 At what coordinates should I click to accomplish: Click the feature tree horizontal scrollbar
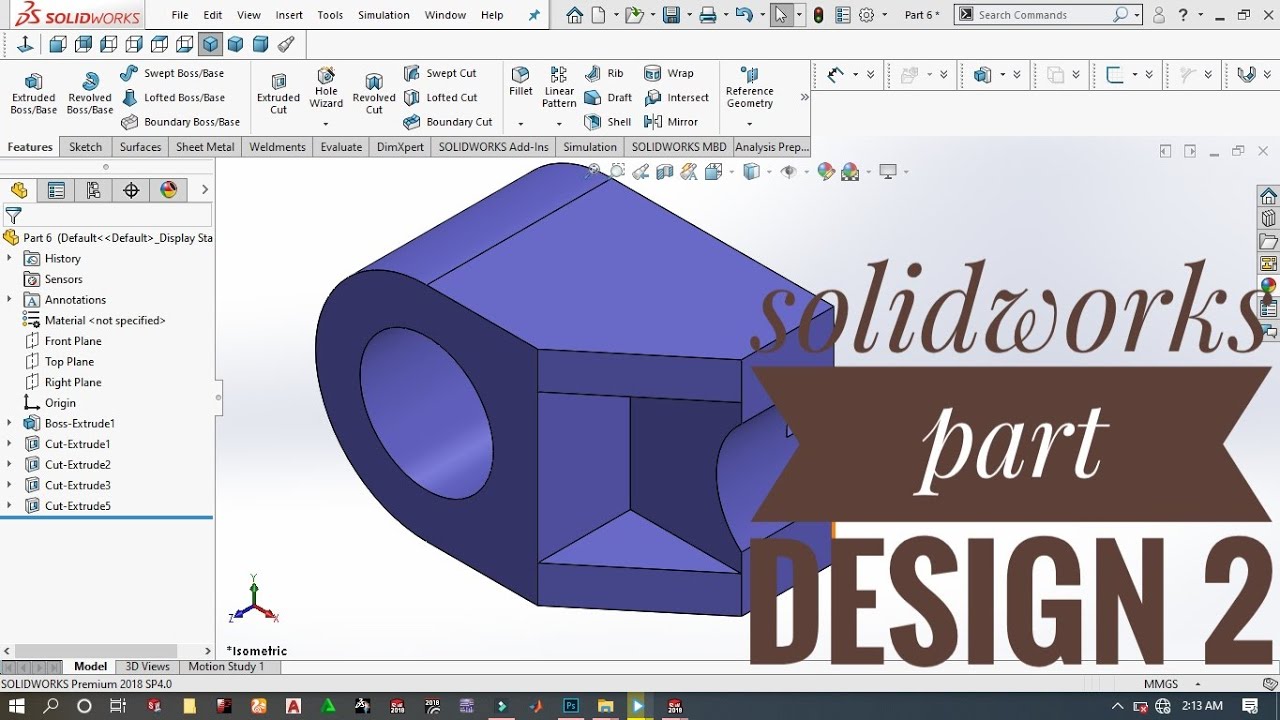[x=96, y=651]
